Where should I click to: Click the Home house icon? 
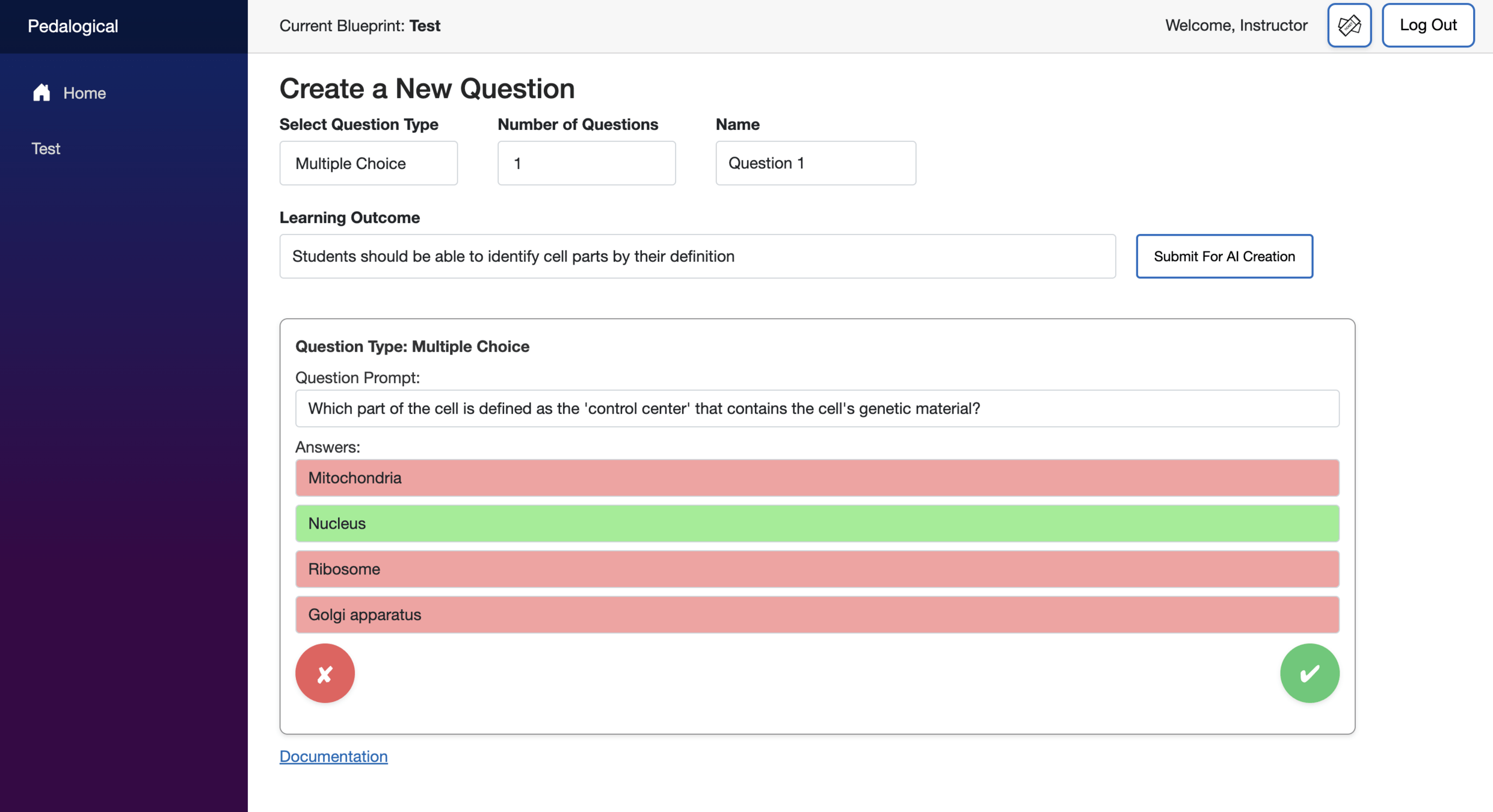(42, 93)
